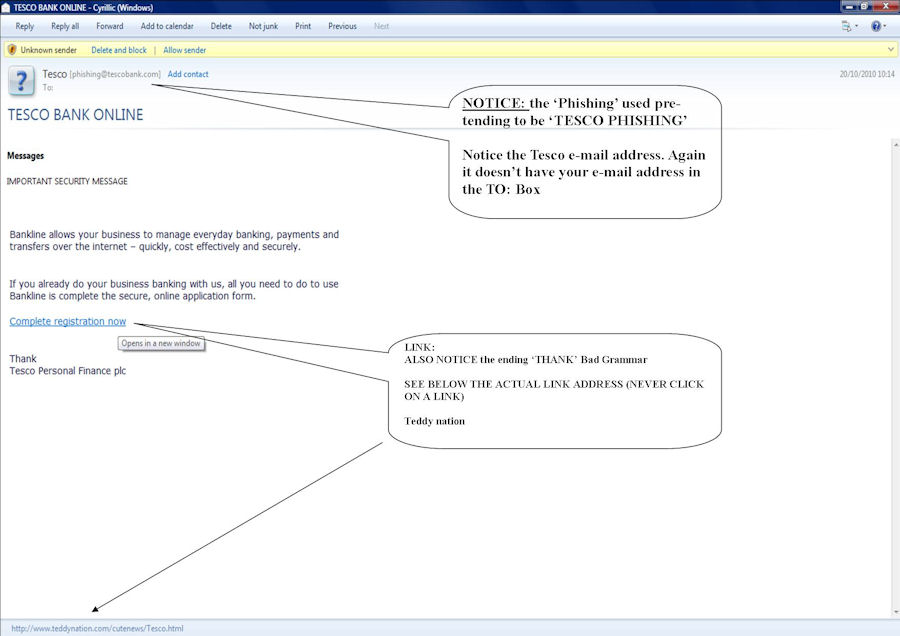Screen dimensions: 900x636
Task: Go to the Previous message
Action: 342,26
